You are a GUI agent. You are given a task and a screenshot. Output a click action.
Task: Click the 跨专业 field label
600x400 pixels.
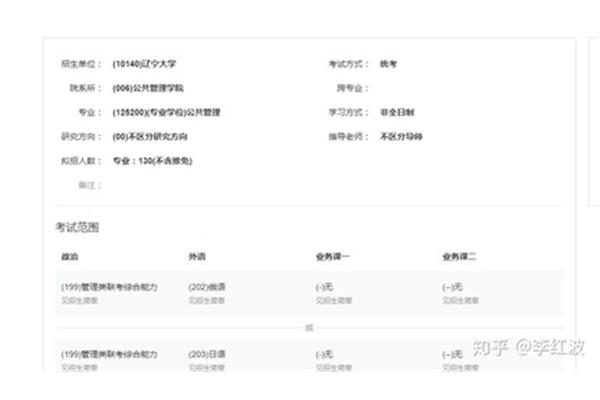352,88
